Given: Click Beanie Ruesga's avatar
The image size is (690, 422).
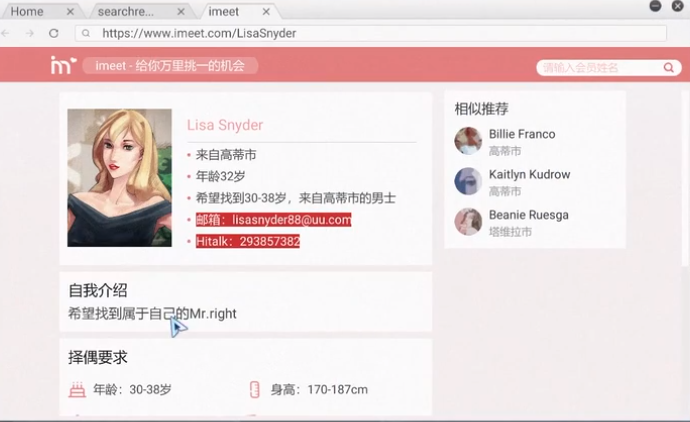Looking at the screenshot, I should (x=468, y=221).
